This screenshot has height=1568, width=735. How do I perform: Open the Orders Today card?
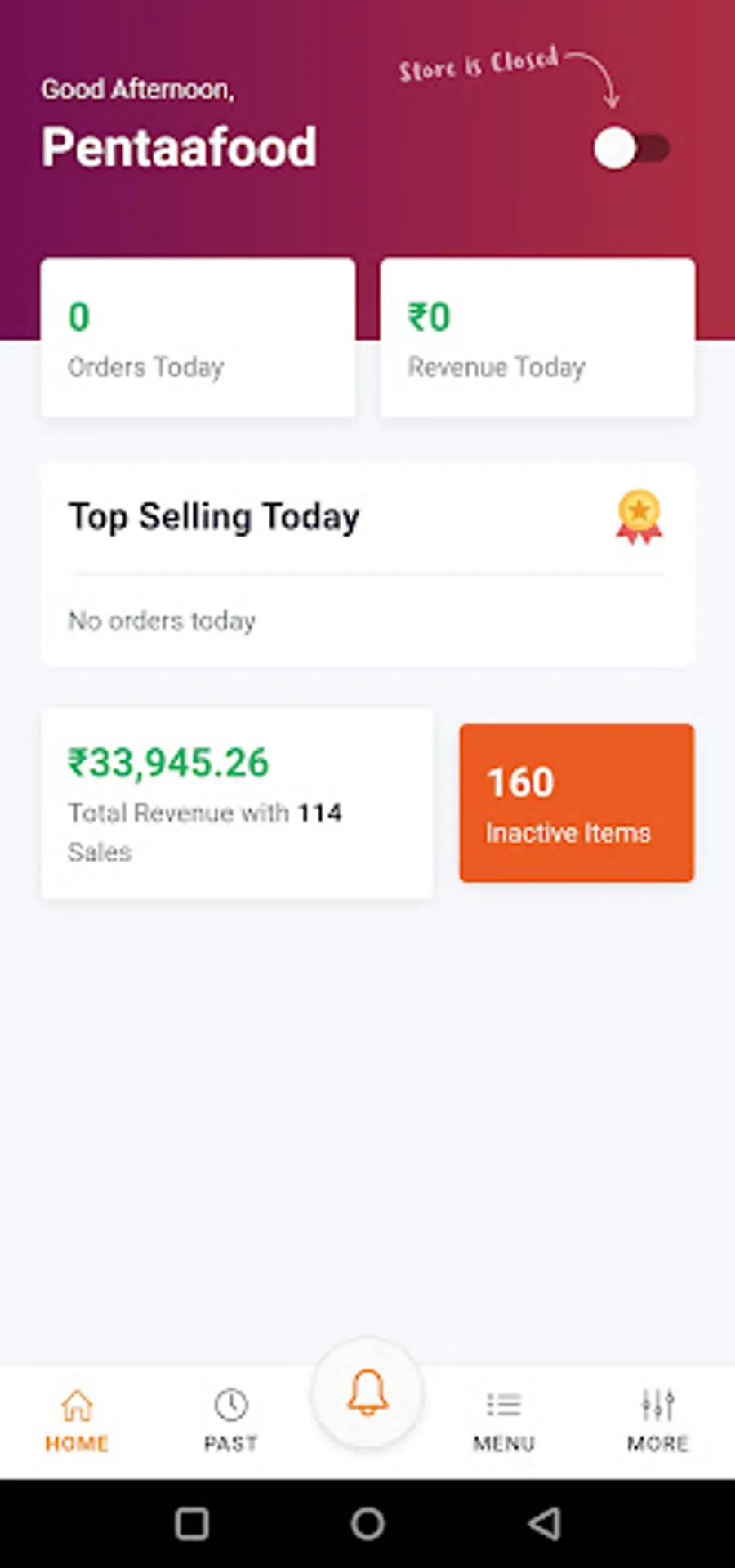click(198, 338)
